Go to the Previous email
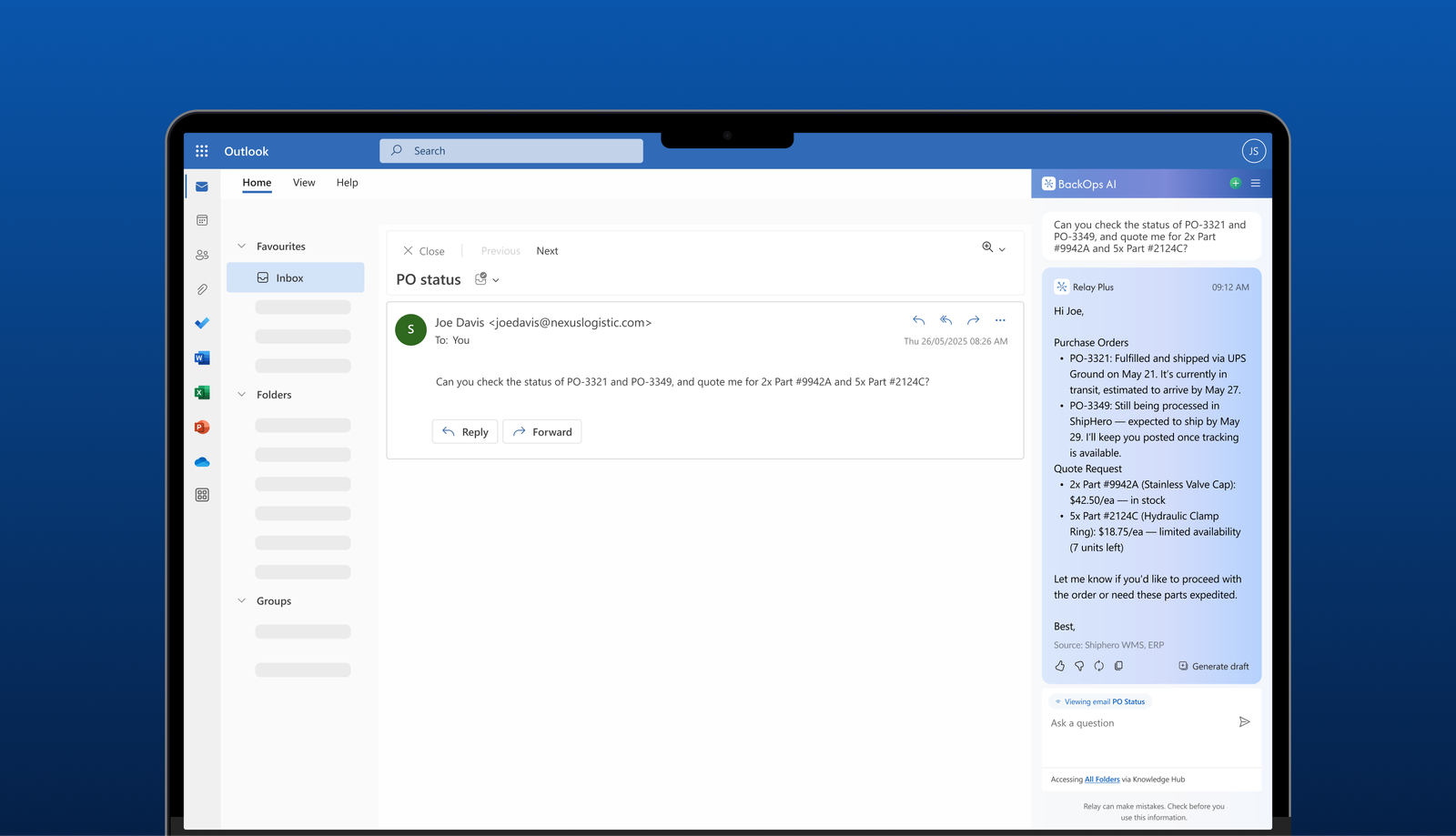 pos(500,251)
